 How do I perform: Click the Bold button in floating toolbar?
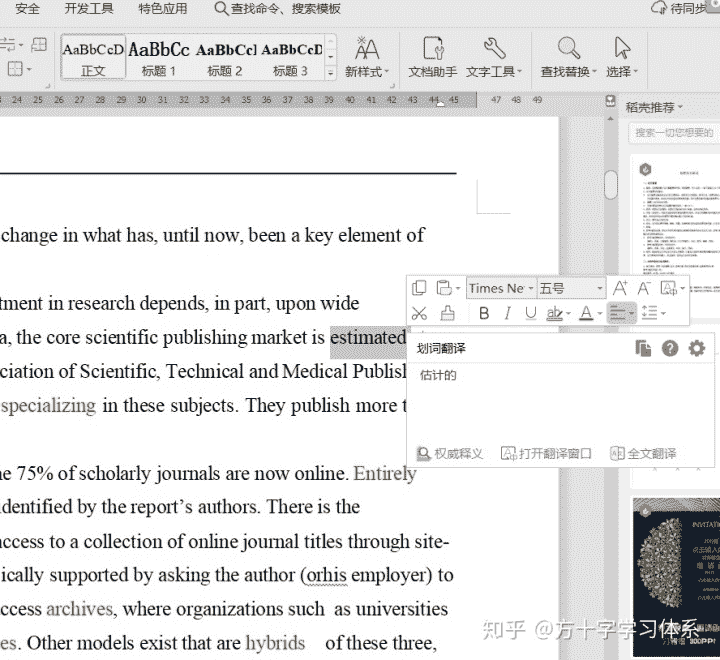point(484,314)
